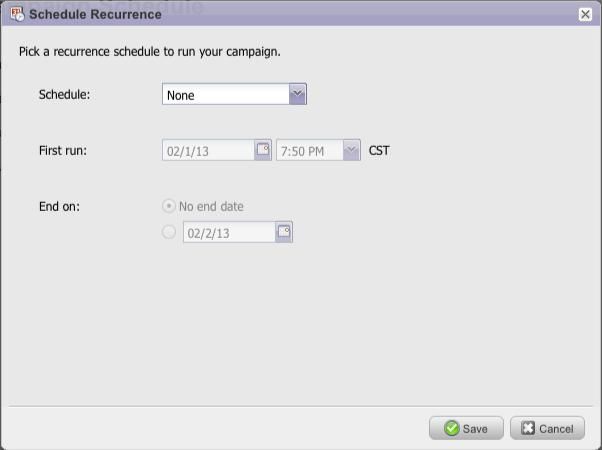Click the Schedule combo box showing None

click(x=225, y=95)
